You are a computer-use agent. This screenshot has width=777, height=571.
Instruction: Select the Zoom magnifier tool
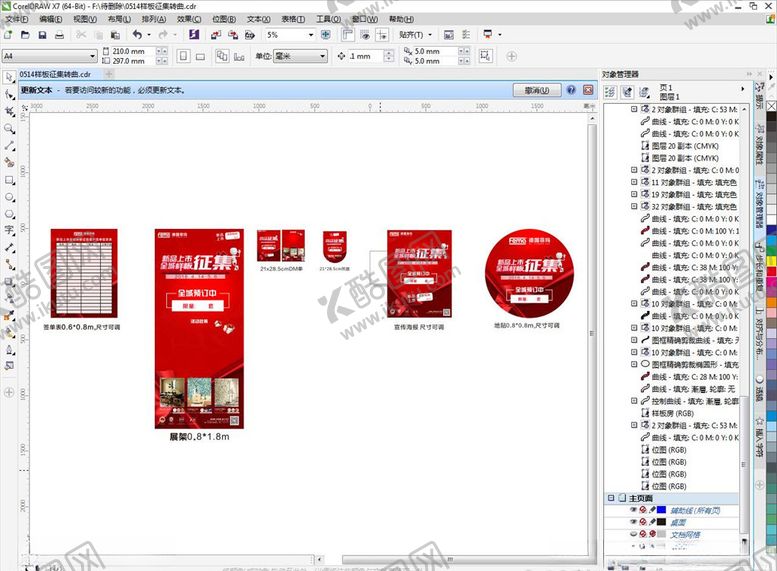tap(9, 129)
